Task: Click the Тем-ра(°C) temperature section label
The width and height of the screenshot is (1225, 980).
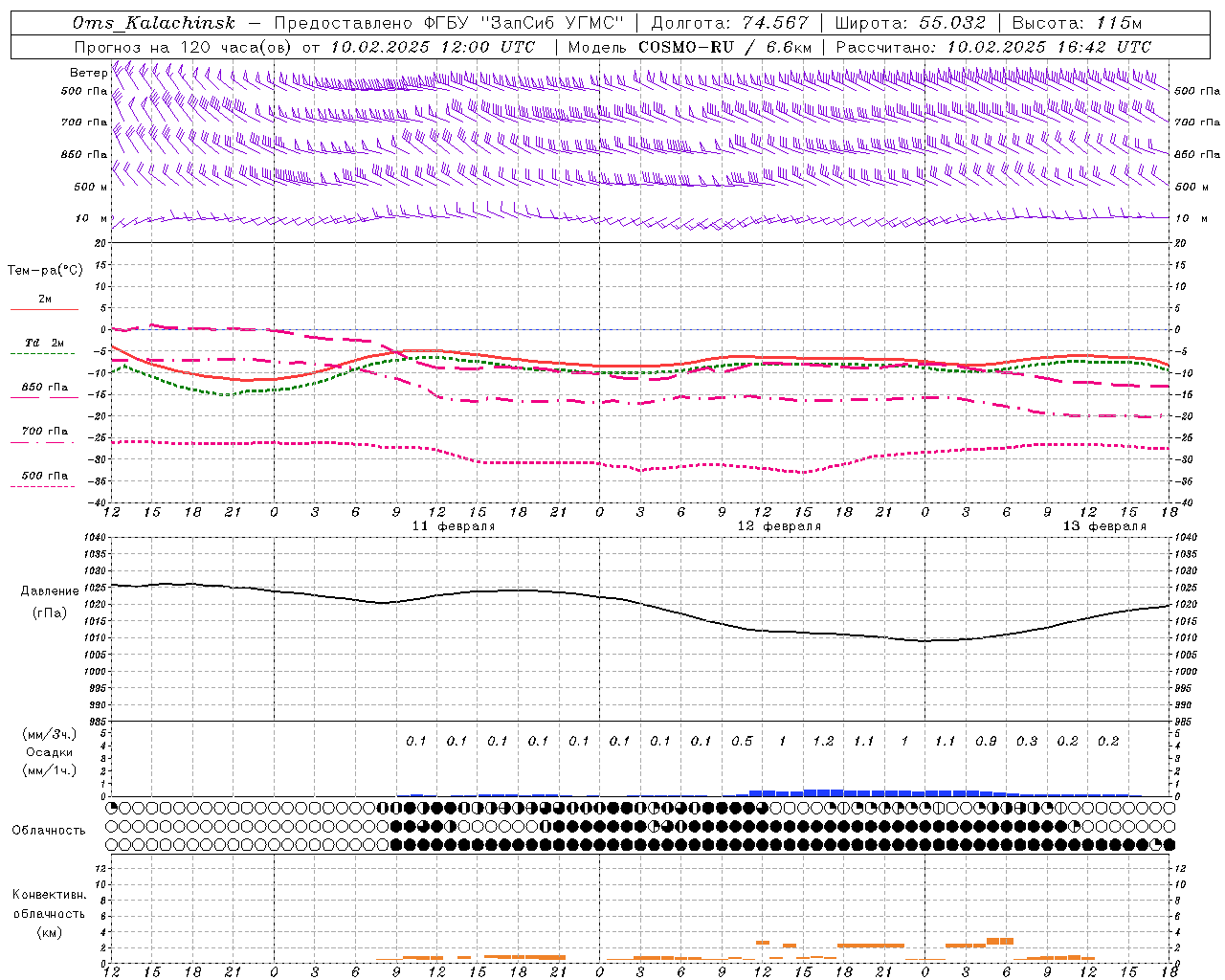Action: pyautogui.click(x=45, y=271)
